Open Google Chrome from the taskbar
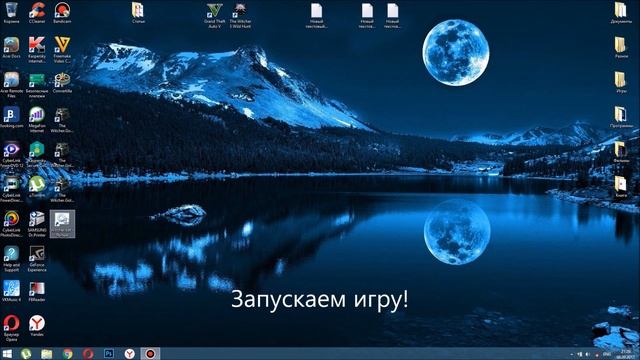640x360 pixels. [67, 354]
